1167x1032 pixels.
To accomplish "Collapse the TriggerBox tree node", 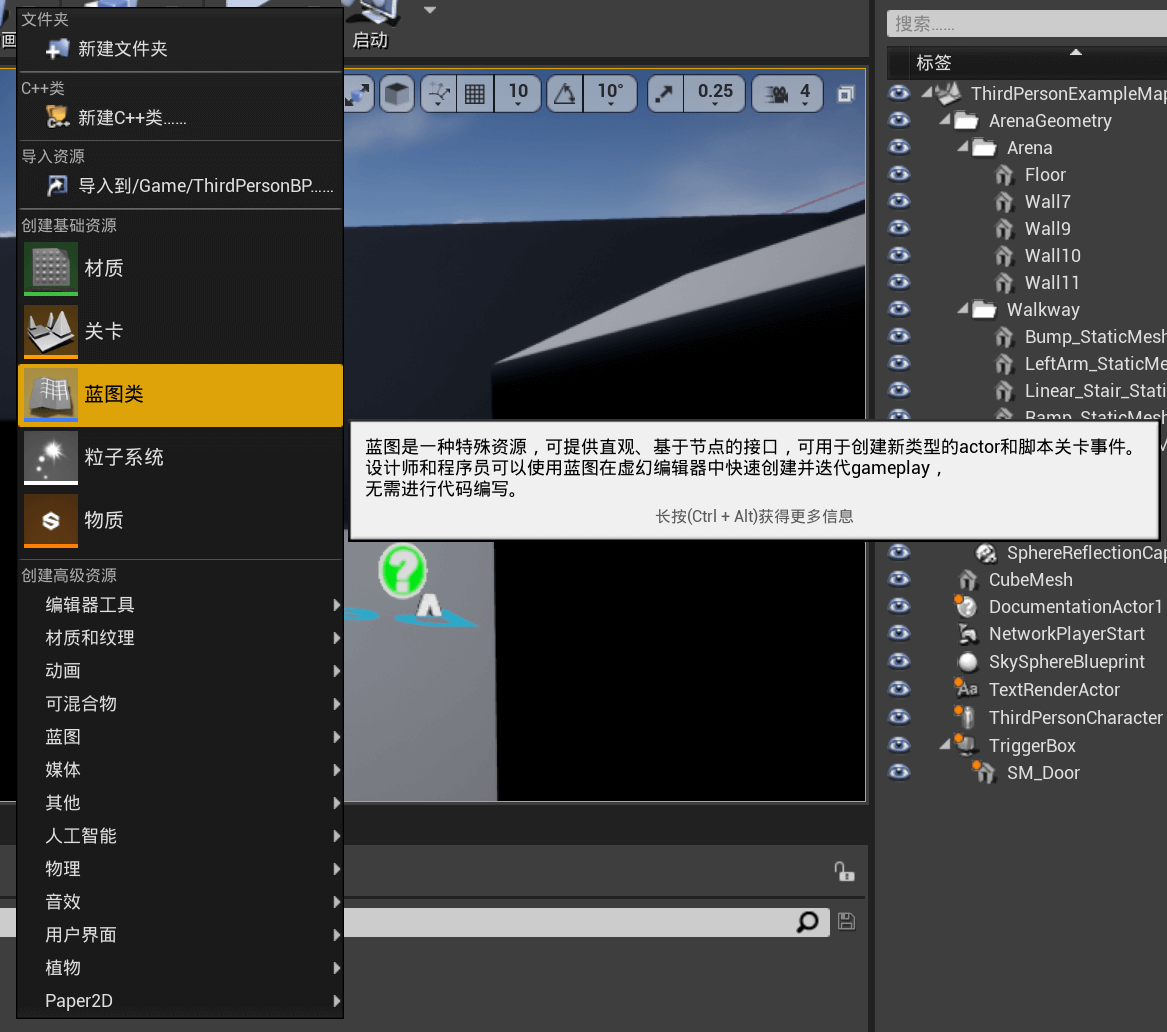I will coord(944,743).
